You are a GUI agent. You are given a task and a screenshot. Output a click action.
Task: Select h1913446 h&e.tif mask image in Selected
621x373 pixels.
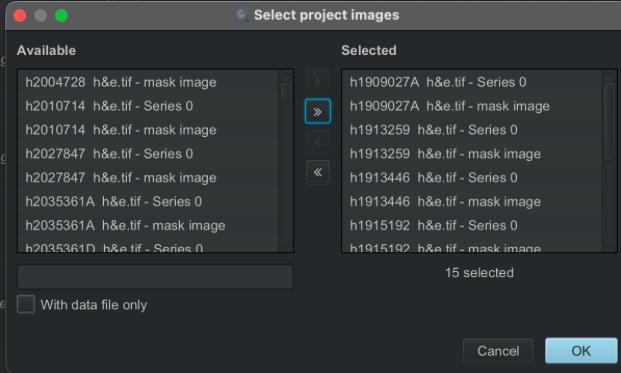472,202
